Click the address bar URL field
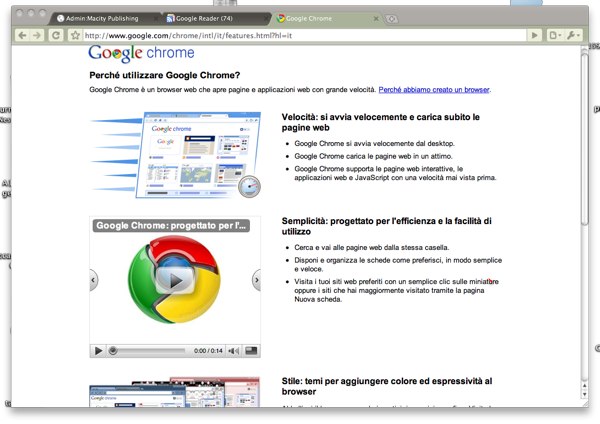Viewport: 600px width, 424px height. pyautogui.click(x=304, y=36)
